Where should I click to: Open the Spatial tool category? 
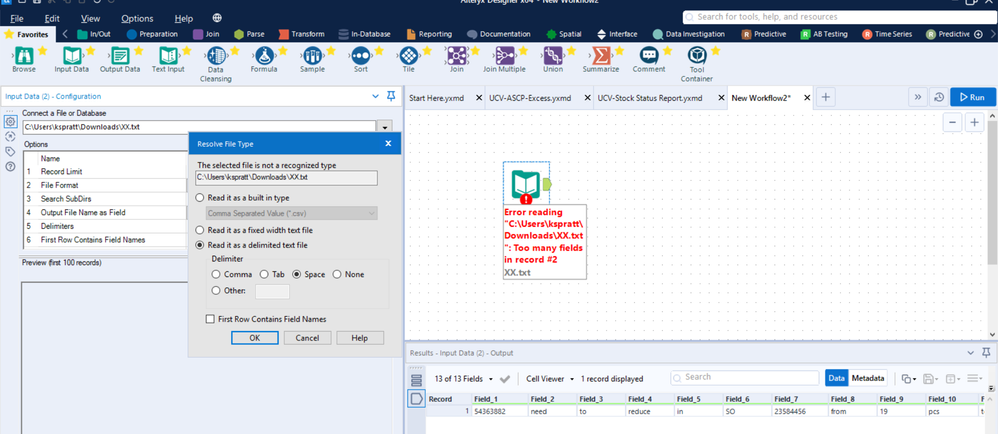pyautogui.click(x=564, y=34)
